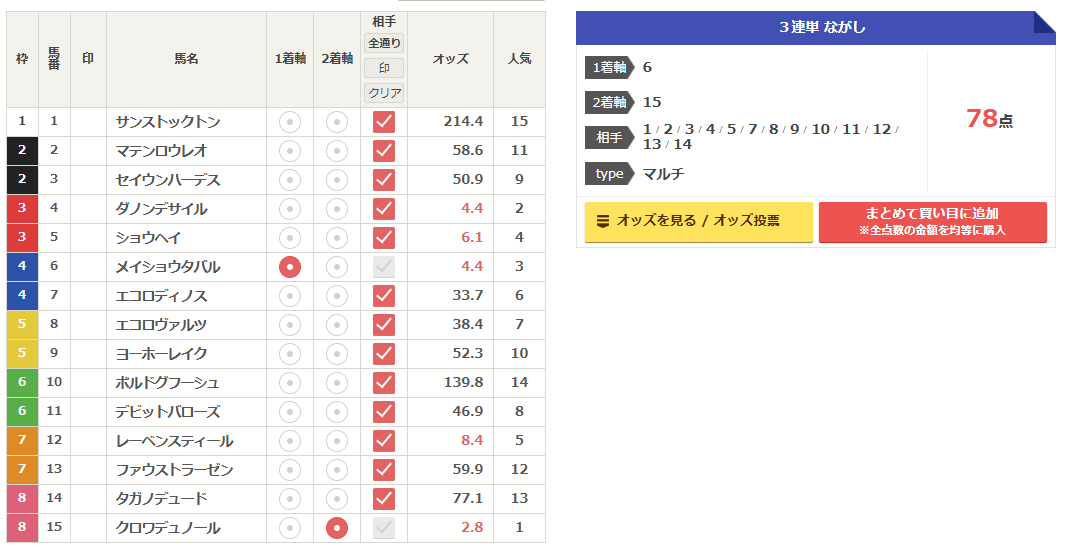
Task: Select 2着軸 radio for ショウヘイ
Action: [x=337, y=238]
